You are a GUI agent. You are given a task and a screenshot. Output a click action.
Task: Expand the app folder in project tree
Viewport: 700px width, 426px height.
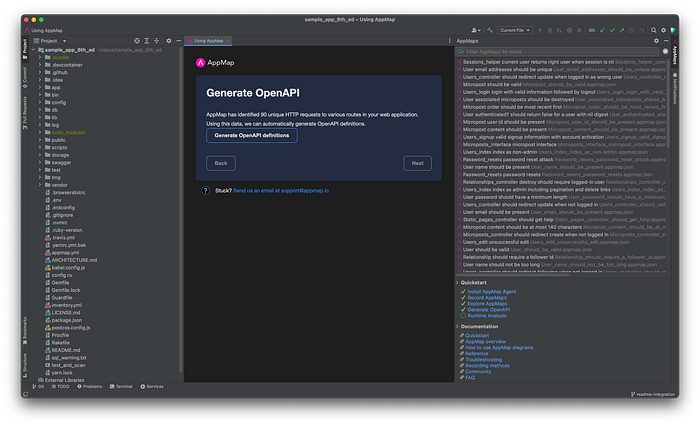(40, 88)
